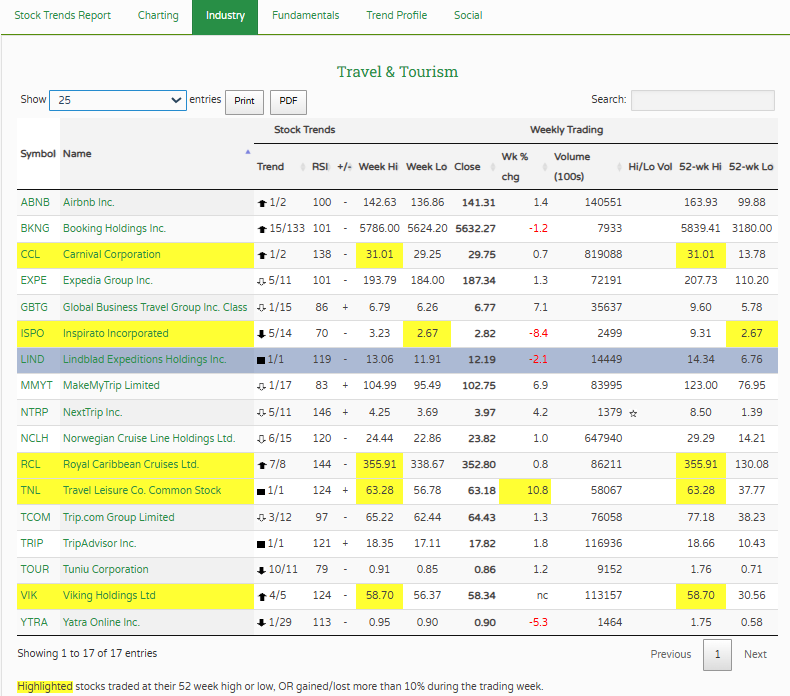The height and width of the screenshot is (696, 790).
Task: Open the EXPE symbol link
Action: pos(33,280)
